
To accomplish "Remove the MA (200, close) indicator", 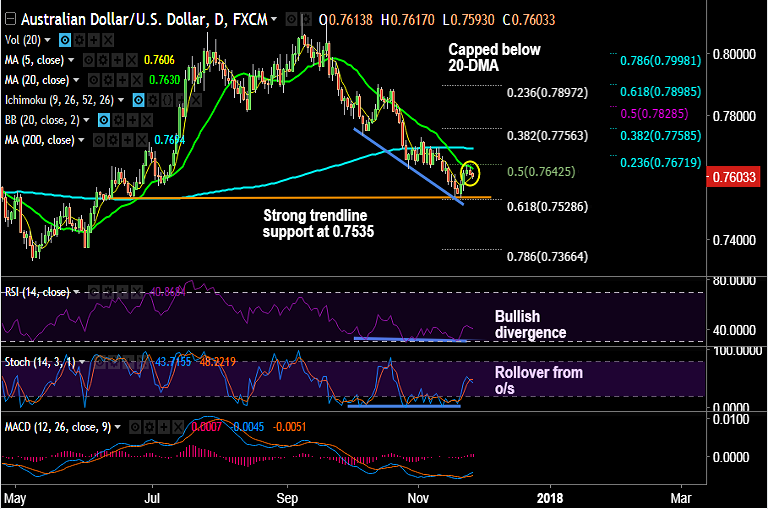I will (142, 141).
